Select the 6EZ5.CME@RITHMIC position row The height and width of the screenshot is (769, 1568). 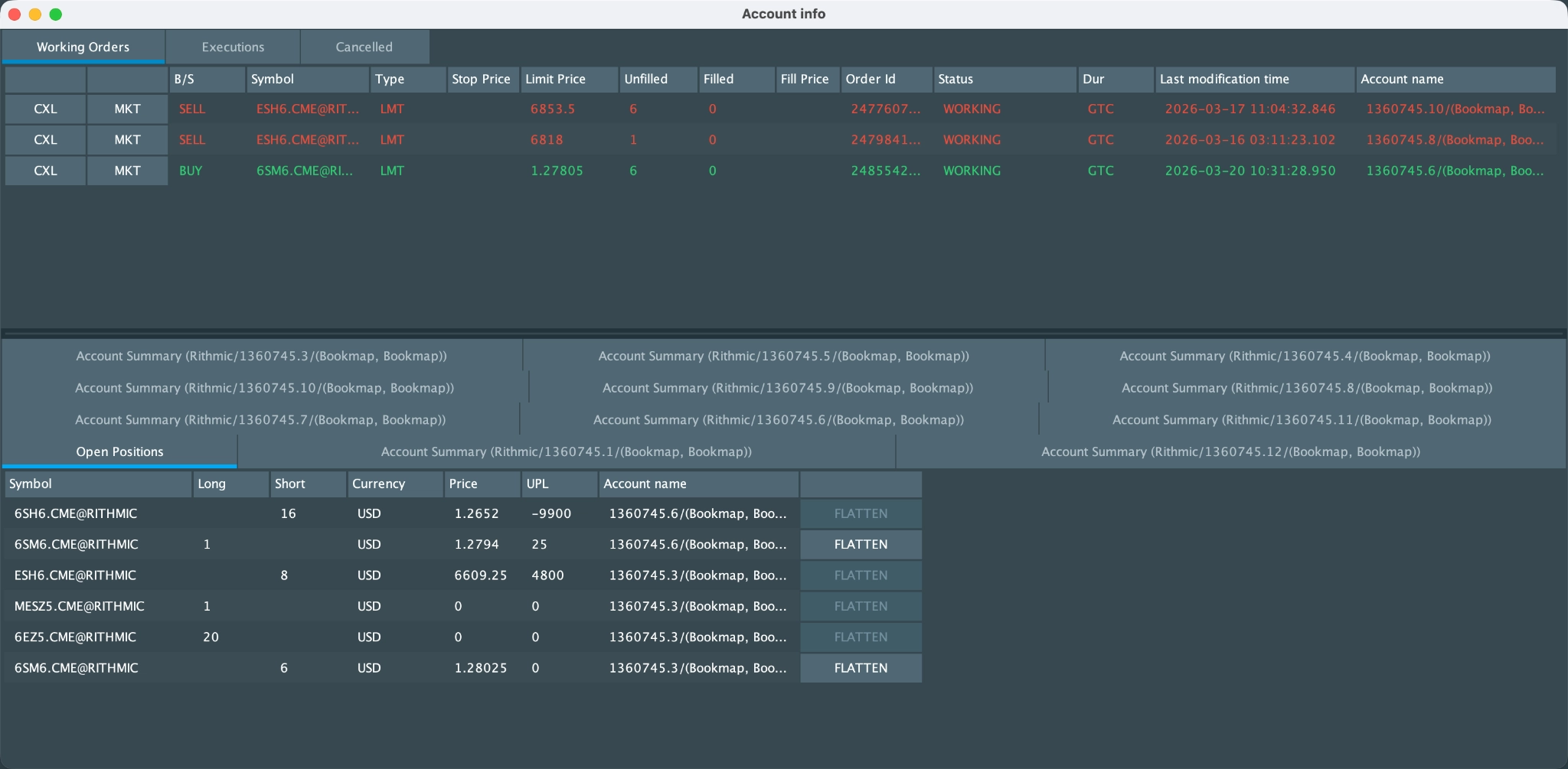point(306,637)
